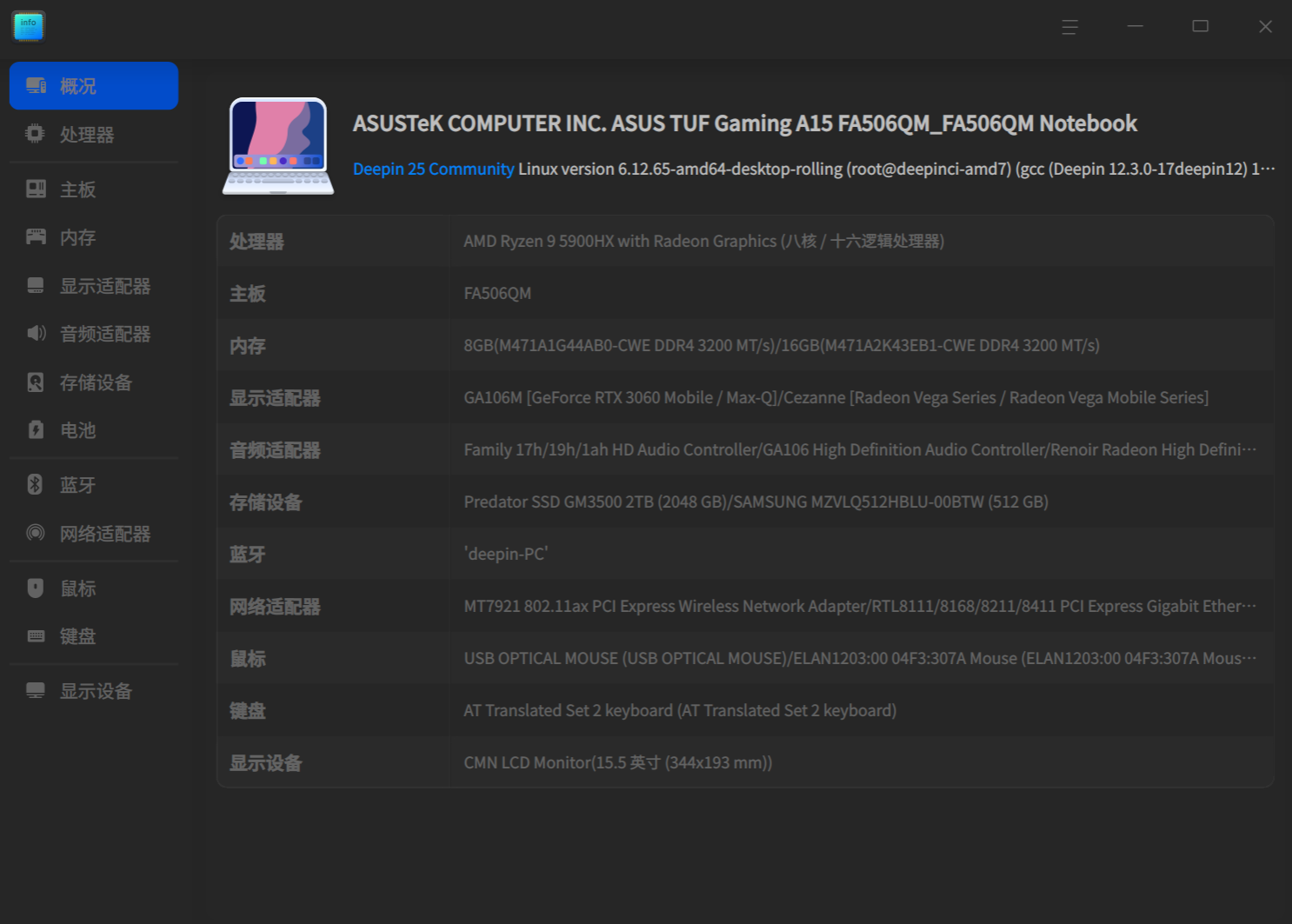
Task: Click the 显示设备 row label in overview table
Action: point(266,763)
